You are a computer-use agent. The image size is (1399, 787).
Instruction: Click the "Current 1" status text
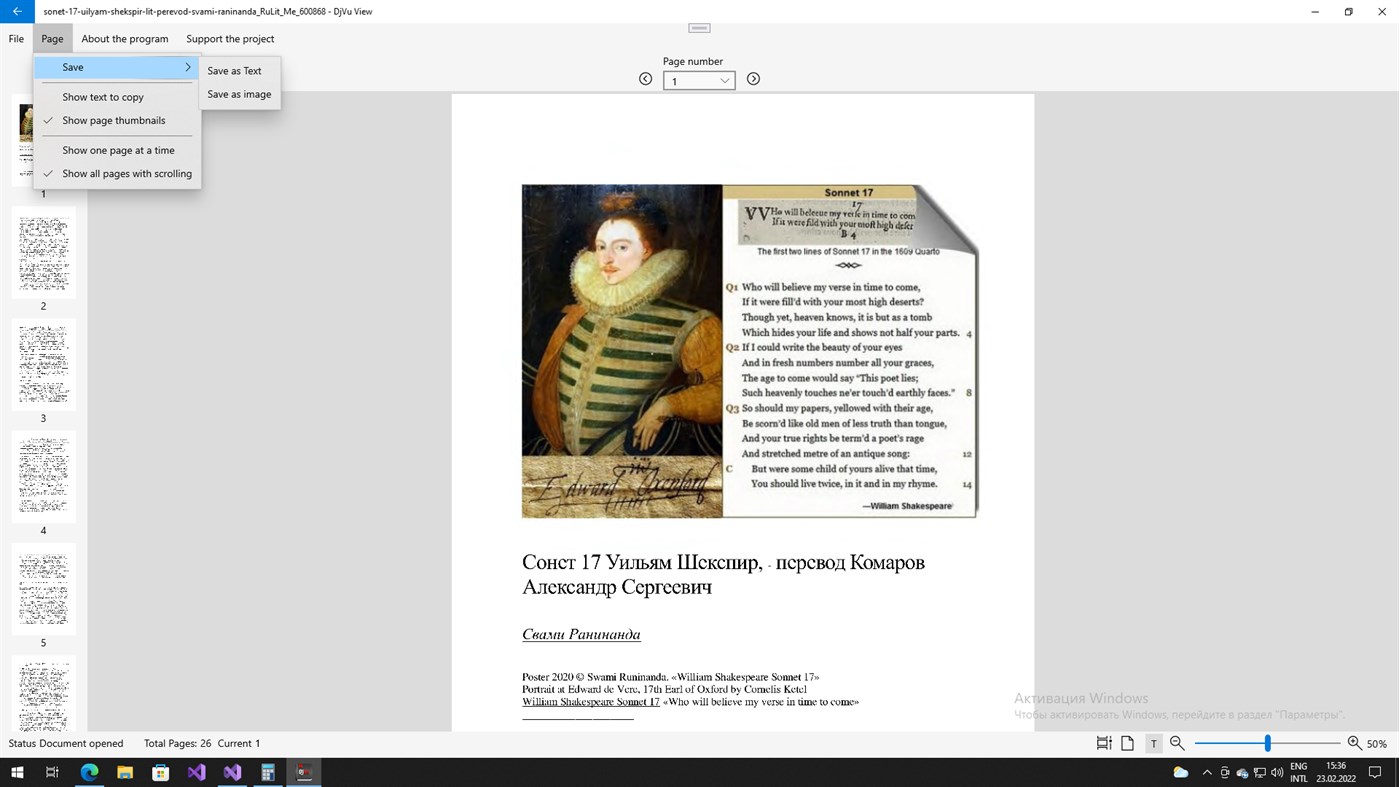coord(239,743)
